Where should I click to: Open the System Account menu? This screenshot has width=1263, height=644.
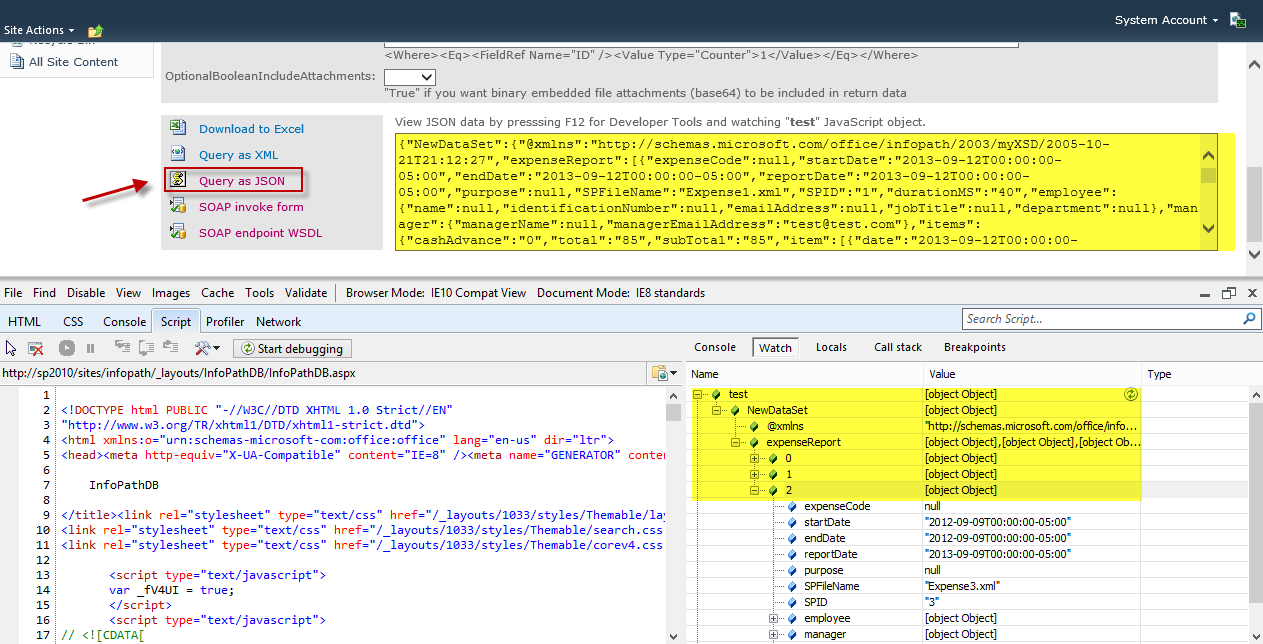1166,20
